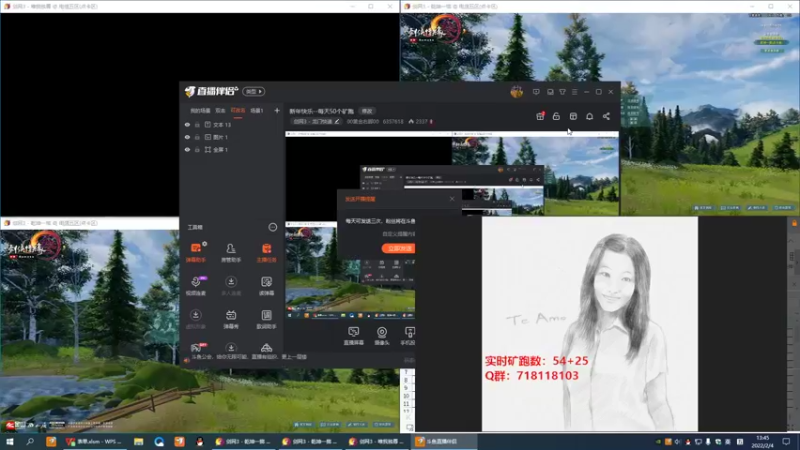Click the 多人连麦 download icon tool
The height and width of the screenshot is (450, 800).
tap(231, 286)
